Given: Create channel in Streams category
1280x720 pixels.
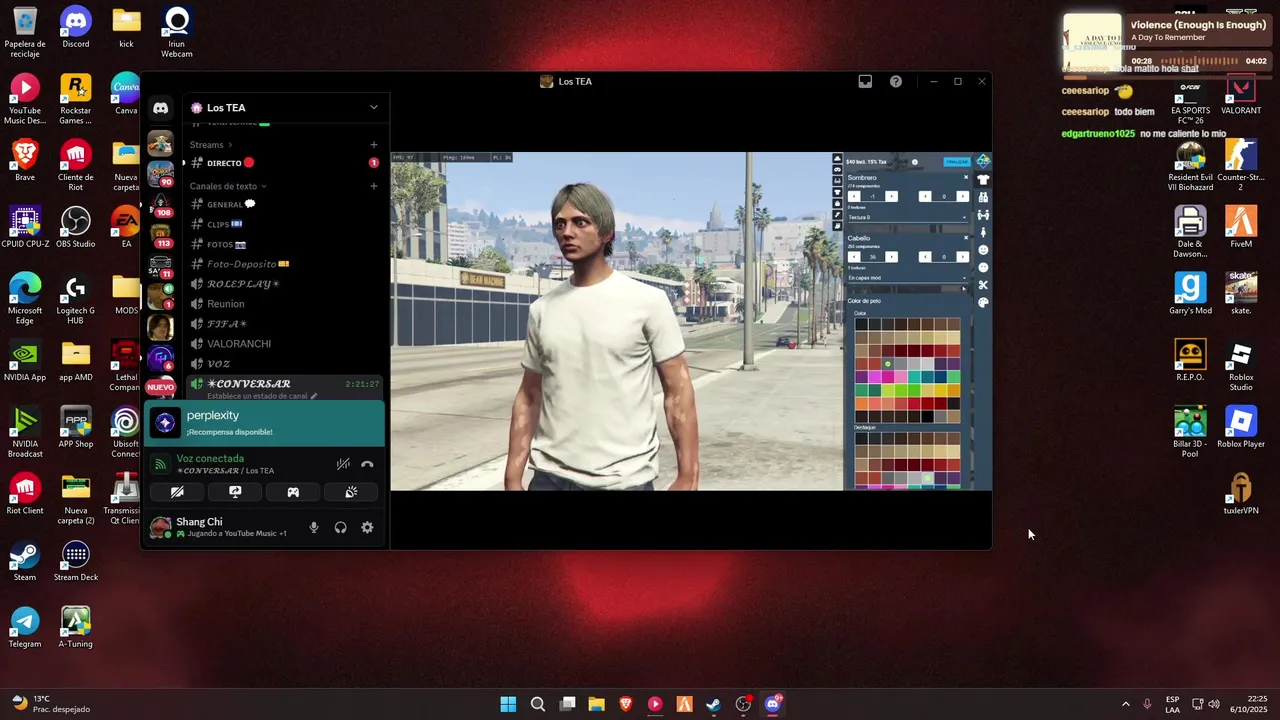Looking at the screenshot, I should pos(374,145).
